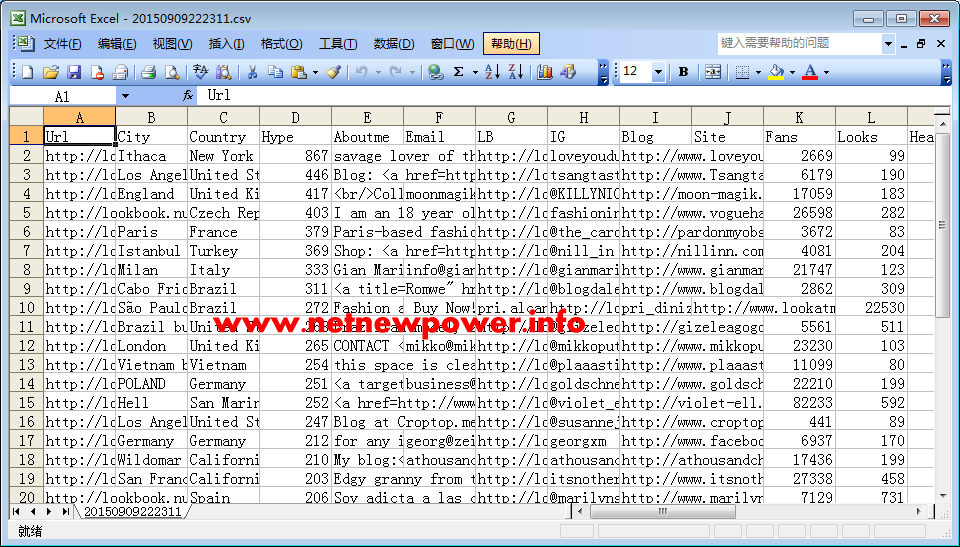Viewport: 960px width, 547px height.
Task: Click the Merge and Center icon
Action: [x=713, y=72]
